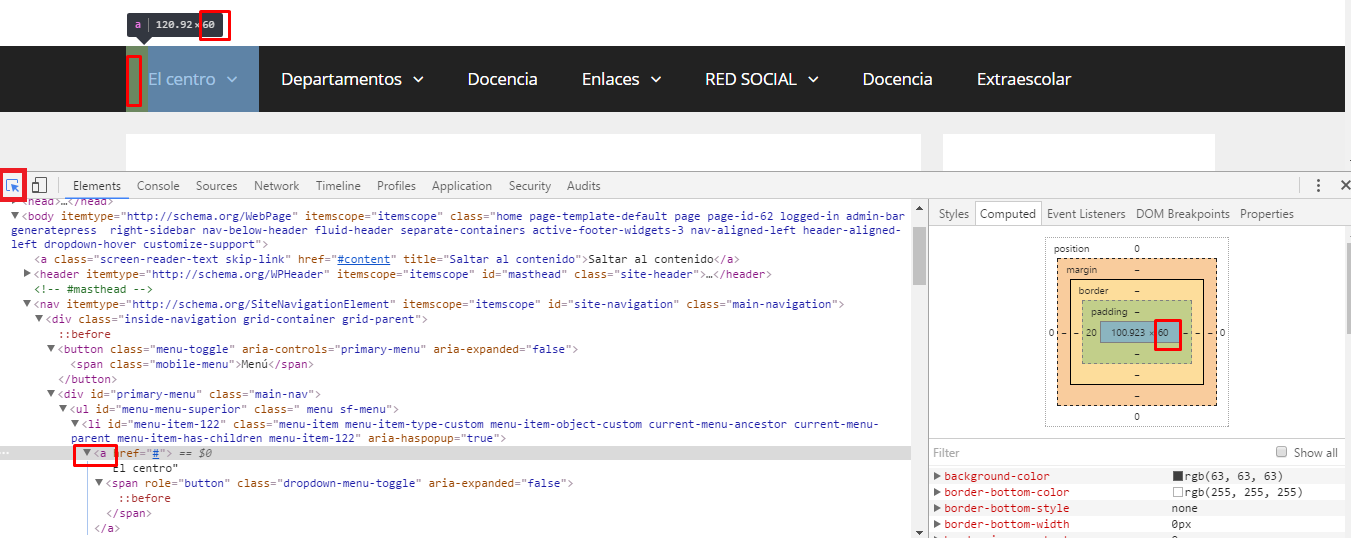Open the Properties sidebar tab
The image size is (1351, 538).
point(1267,214)
